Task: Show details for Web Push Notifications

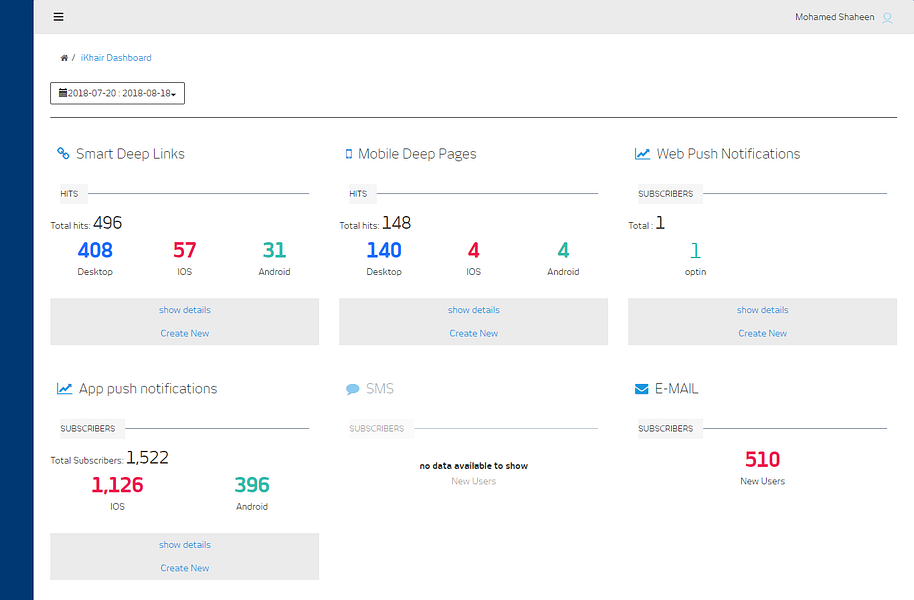Action: (762, 310)
